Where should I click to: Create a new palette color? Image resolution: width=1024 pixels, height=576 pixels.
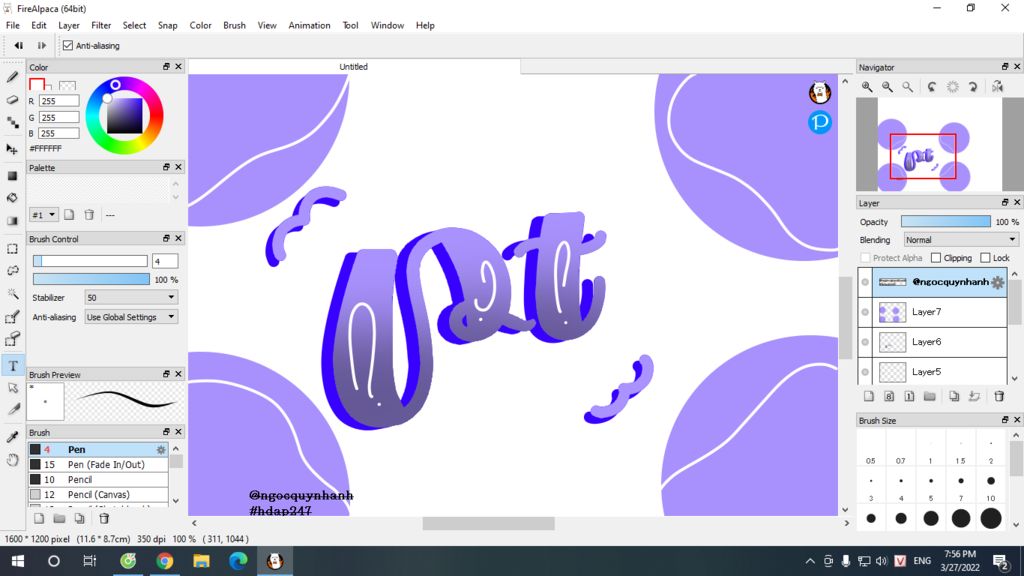pyautogui.click(x=69, y=215)
